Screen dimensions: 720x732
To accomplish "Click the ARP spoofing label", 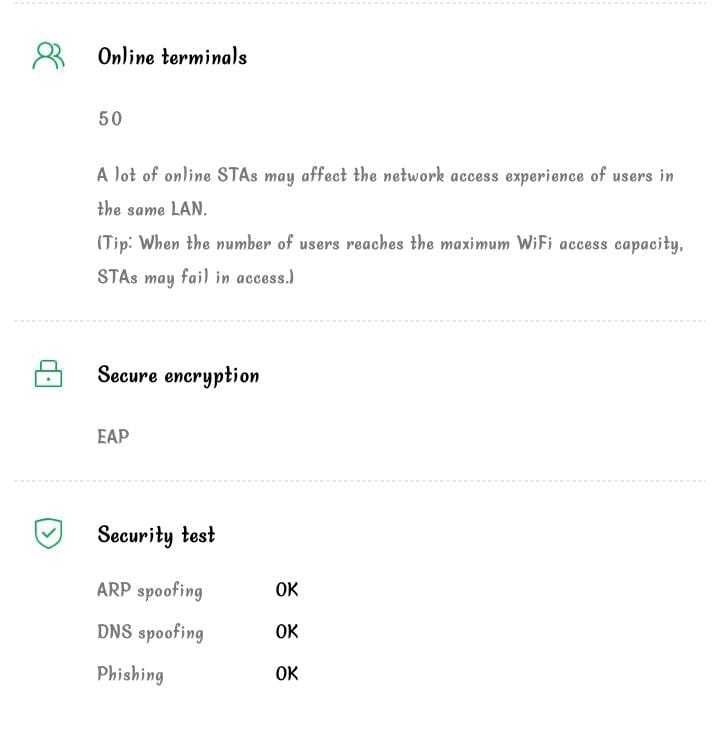I will [x=150, y=590].
